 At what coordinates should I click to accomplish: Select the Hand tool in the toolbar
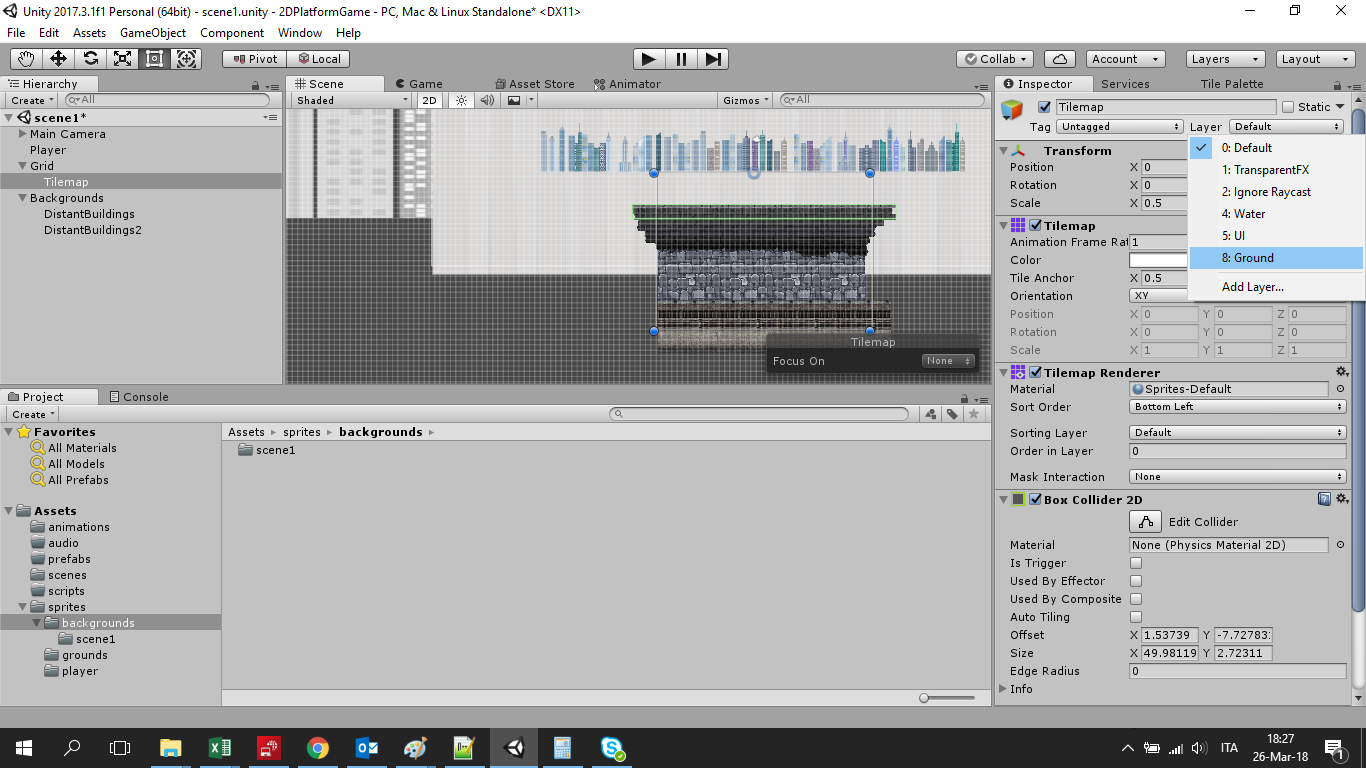point(27,59)
